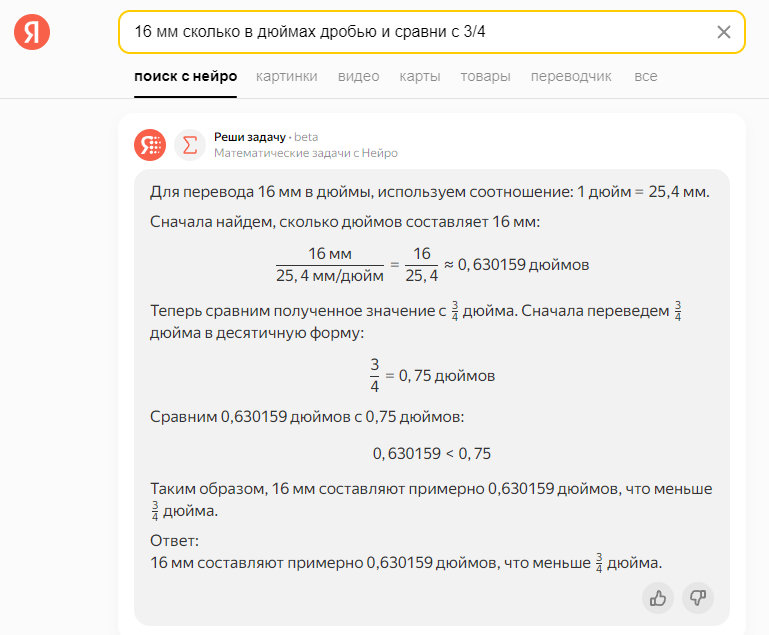This screenshot has width=769, height=635.
Task: Click the sigma math icon
Action: click(190, 145)
